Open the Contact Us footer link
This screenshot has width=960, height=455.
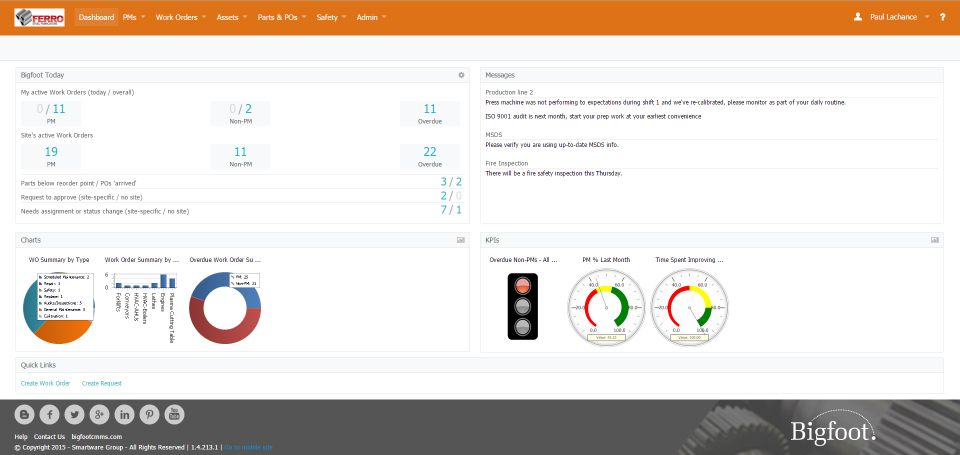pos(49,437)
